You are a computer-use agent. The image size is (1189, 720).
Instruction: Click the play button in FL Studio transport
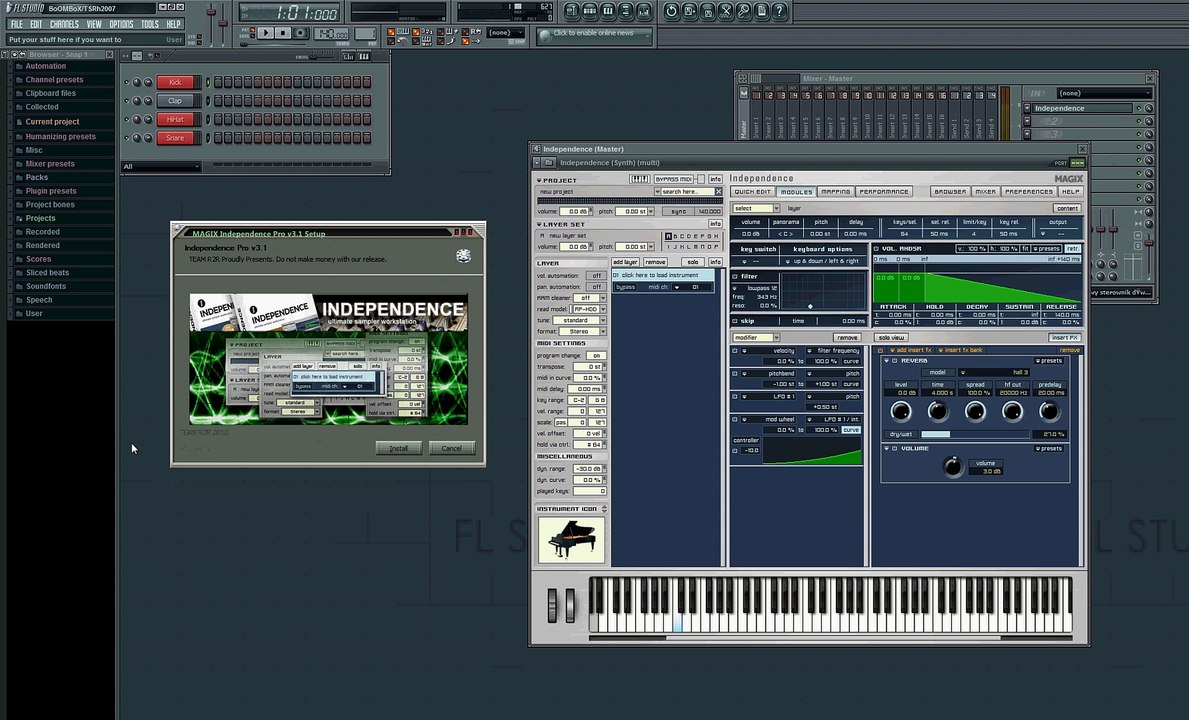click(x=265, y=33)
